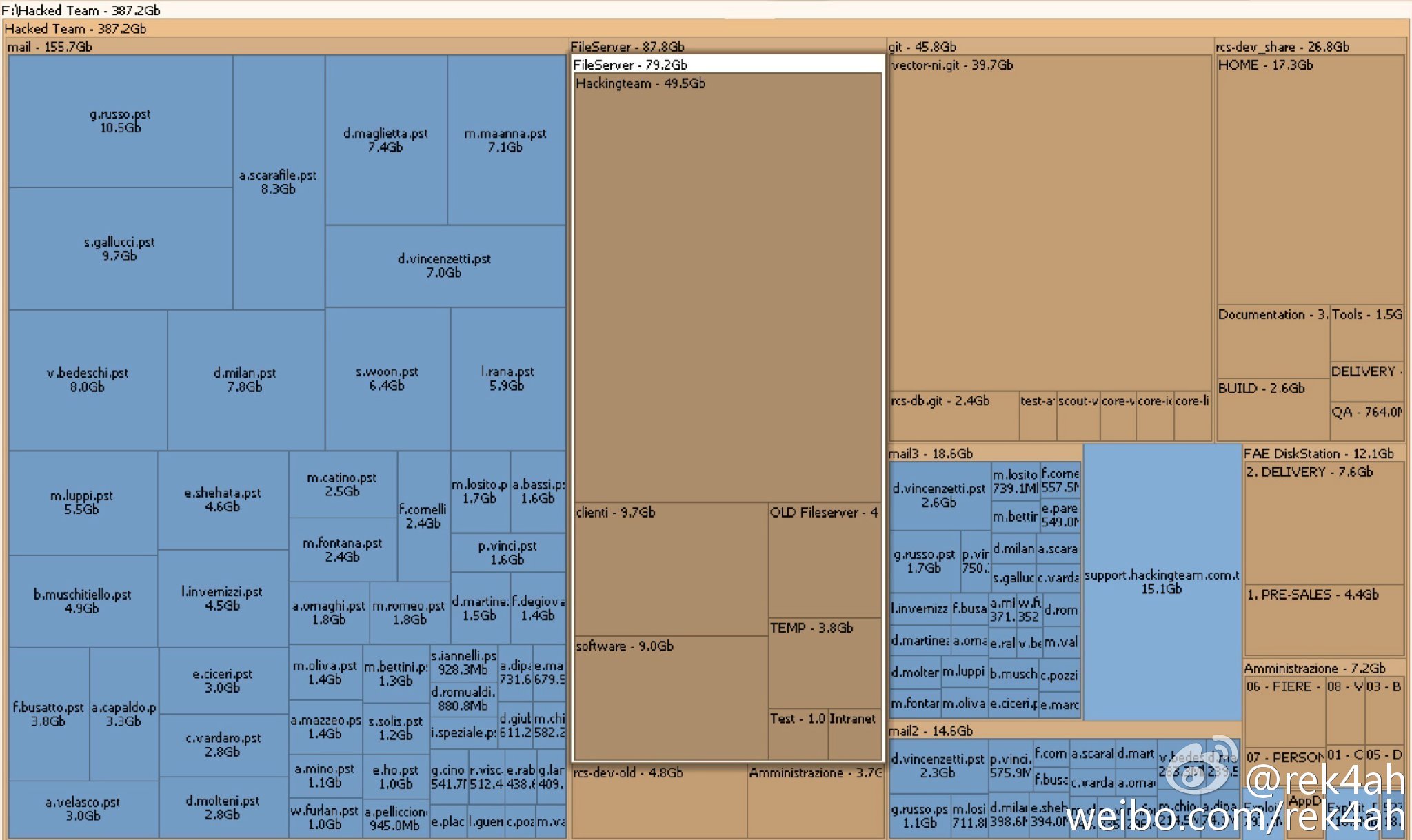This screenshot has height=840, width=1412.
Task: Select the Hackingteam 49.5Gb block
Action: coord(728,288)
